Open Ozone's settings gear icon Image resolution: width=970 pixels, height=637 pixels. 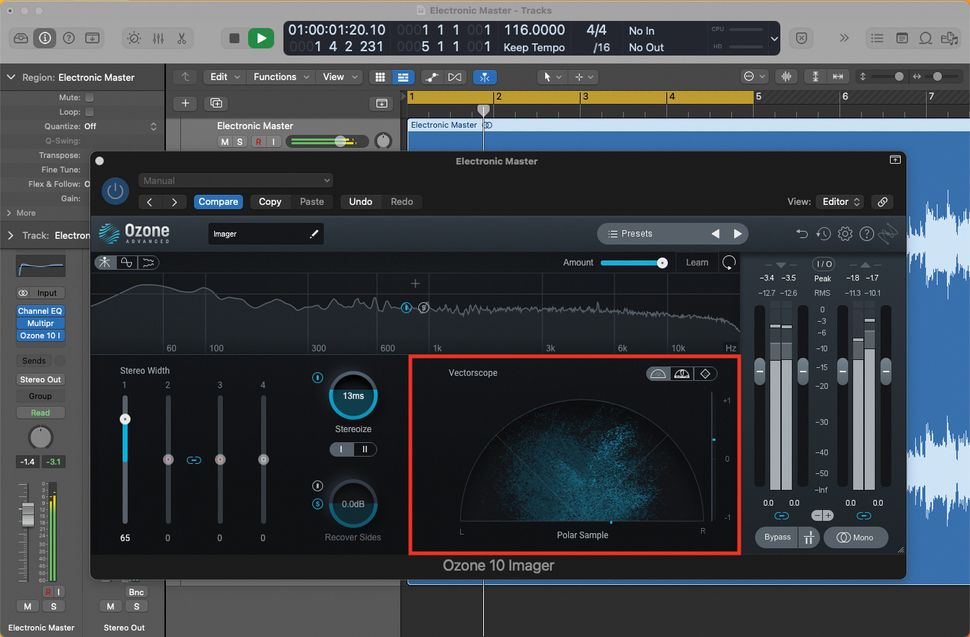844,233
